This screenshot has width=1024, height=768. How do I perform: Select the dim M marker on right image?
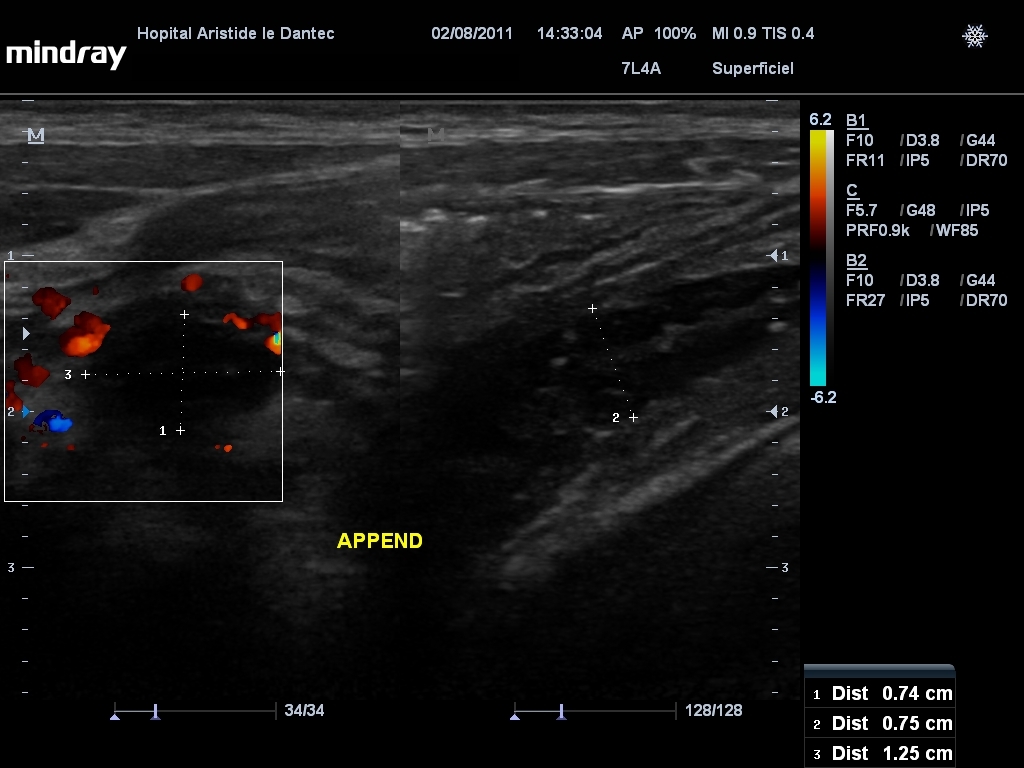tap(436, 135)
